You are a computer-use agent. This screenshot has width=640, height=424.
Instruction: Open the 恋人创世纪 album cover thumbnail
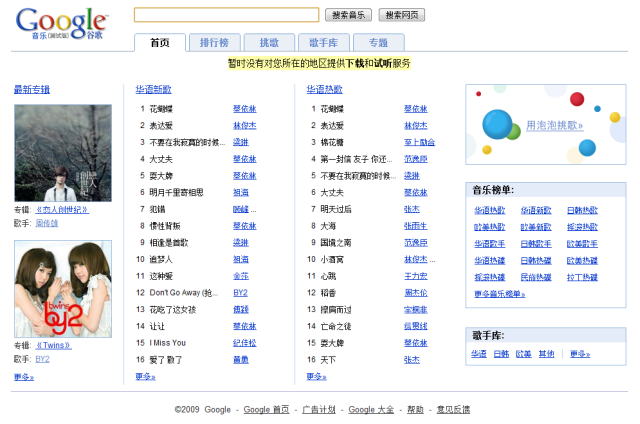[63, 153]
